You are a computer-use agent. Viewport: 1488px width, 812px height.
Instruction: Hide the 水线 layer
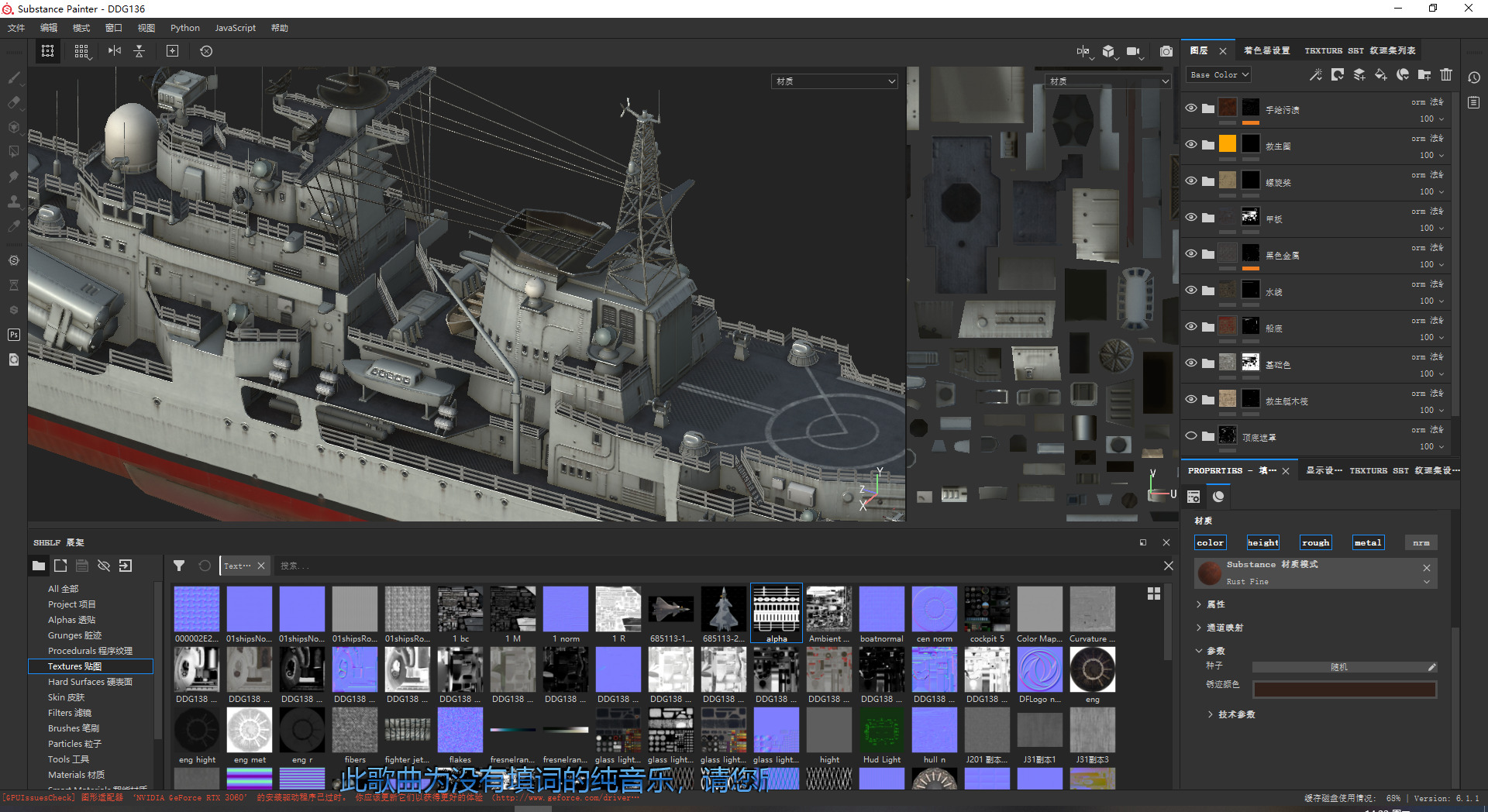pyautogui.click(x=1191, y=290)
